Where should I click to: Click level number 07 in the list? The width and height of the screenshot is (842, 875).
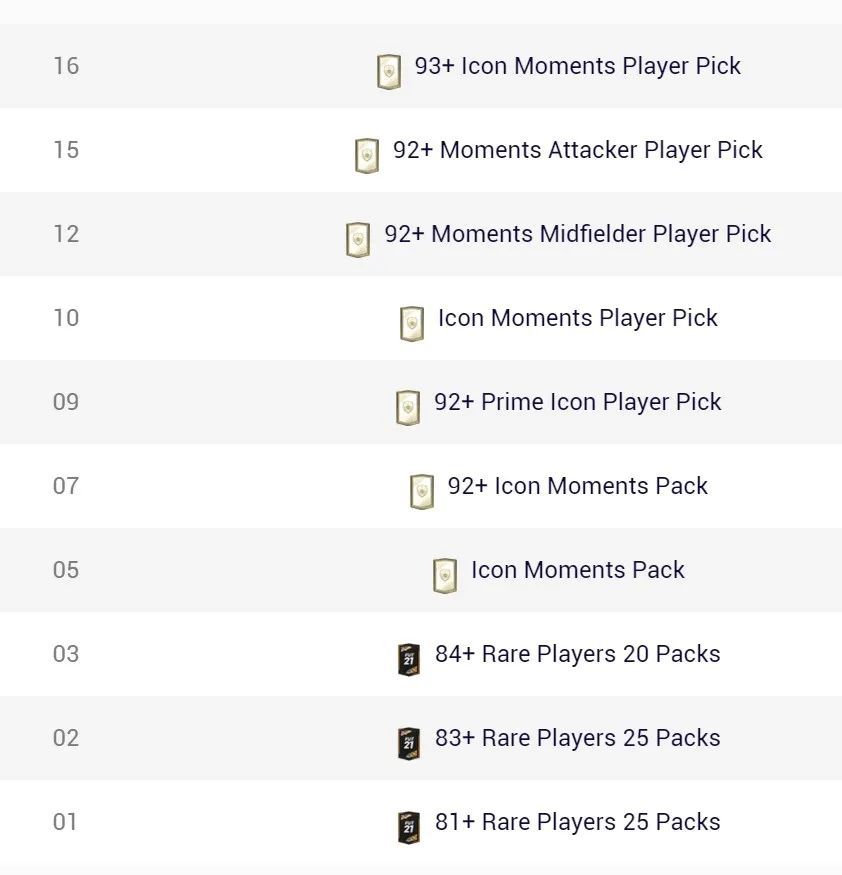66,485
